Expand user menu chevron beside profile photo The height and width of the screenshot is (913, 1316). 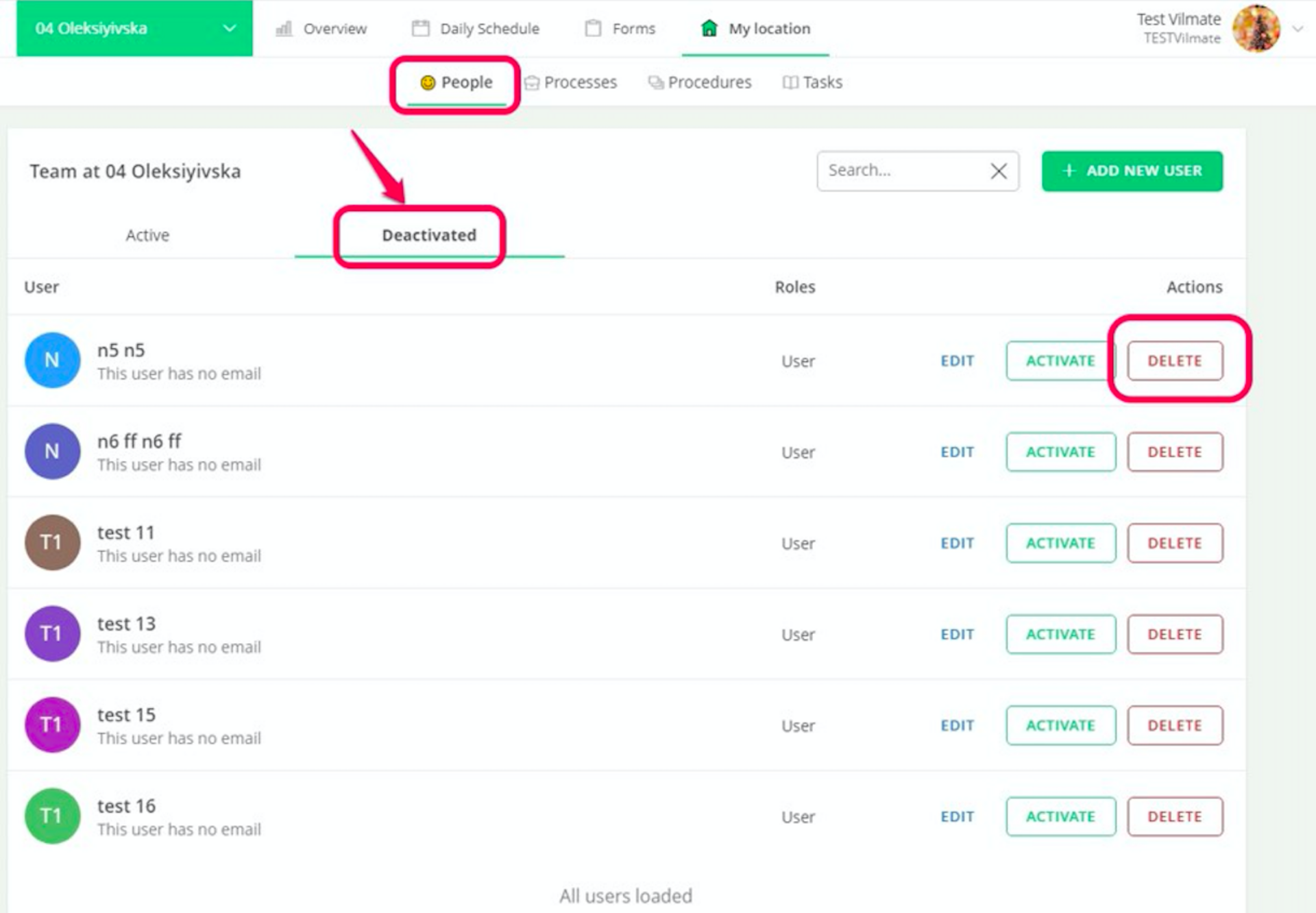pyautogui.click(x=1297, y=29)
